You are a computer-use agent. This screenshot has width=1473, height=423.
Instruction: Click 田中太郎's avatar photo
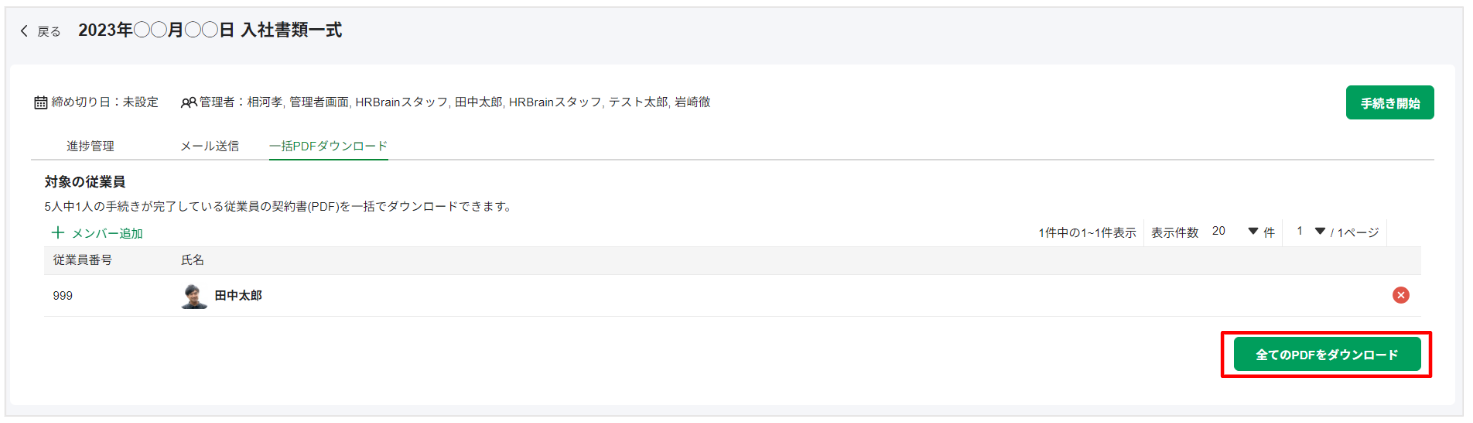coord(194,296)
